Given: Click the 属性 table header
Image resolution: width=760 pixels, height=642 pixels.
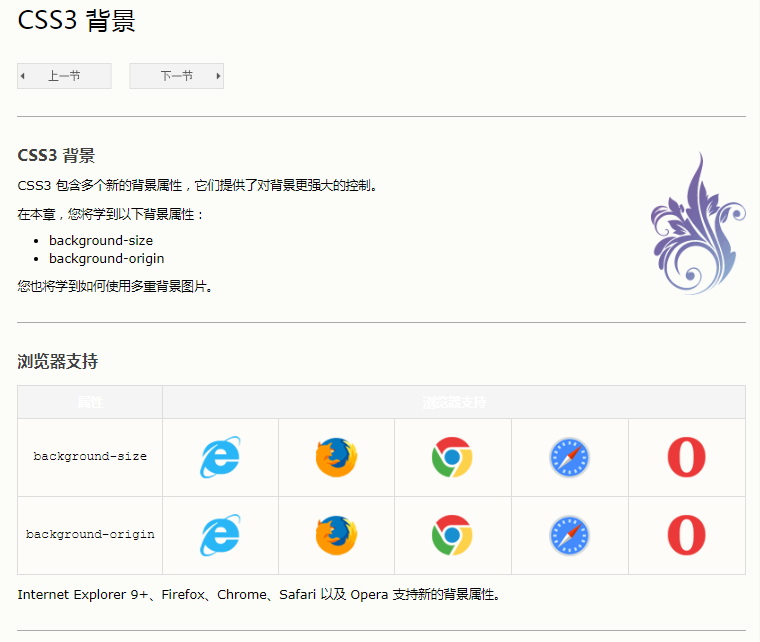Looking at the screenshot, I should (90, 402).
